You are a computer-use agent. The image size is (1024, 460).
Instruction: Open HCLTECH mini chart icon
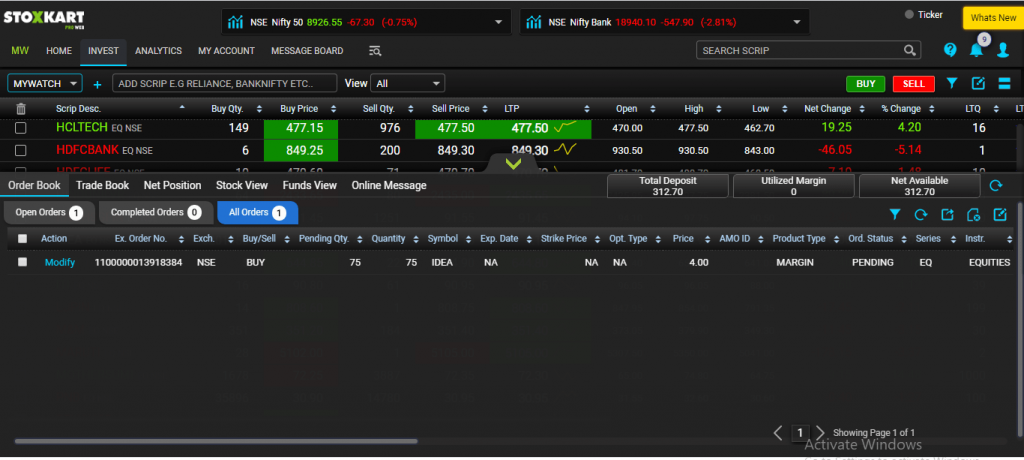pos(565,127)
